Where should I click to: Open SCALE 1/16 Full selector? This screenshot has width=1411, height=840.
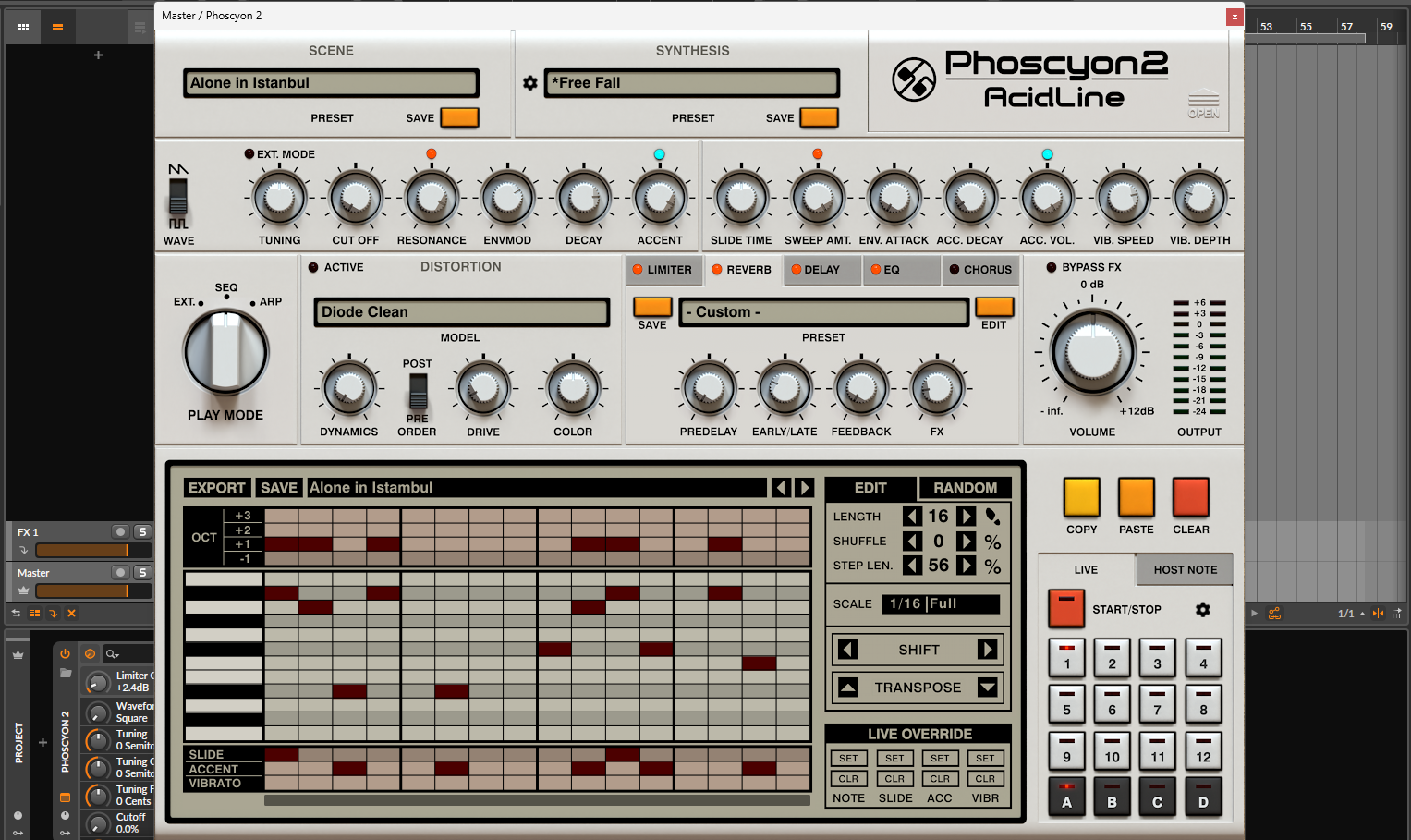(941, 603)
